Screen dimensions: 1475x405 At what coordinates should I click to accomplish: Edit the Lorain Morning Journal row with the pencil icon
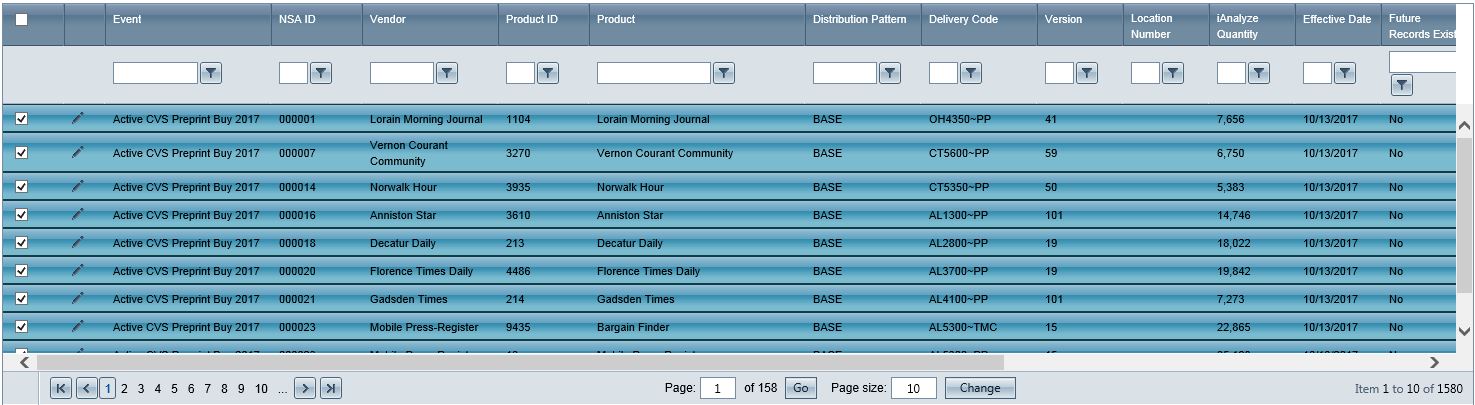(78, 118)
